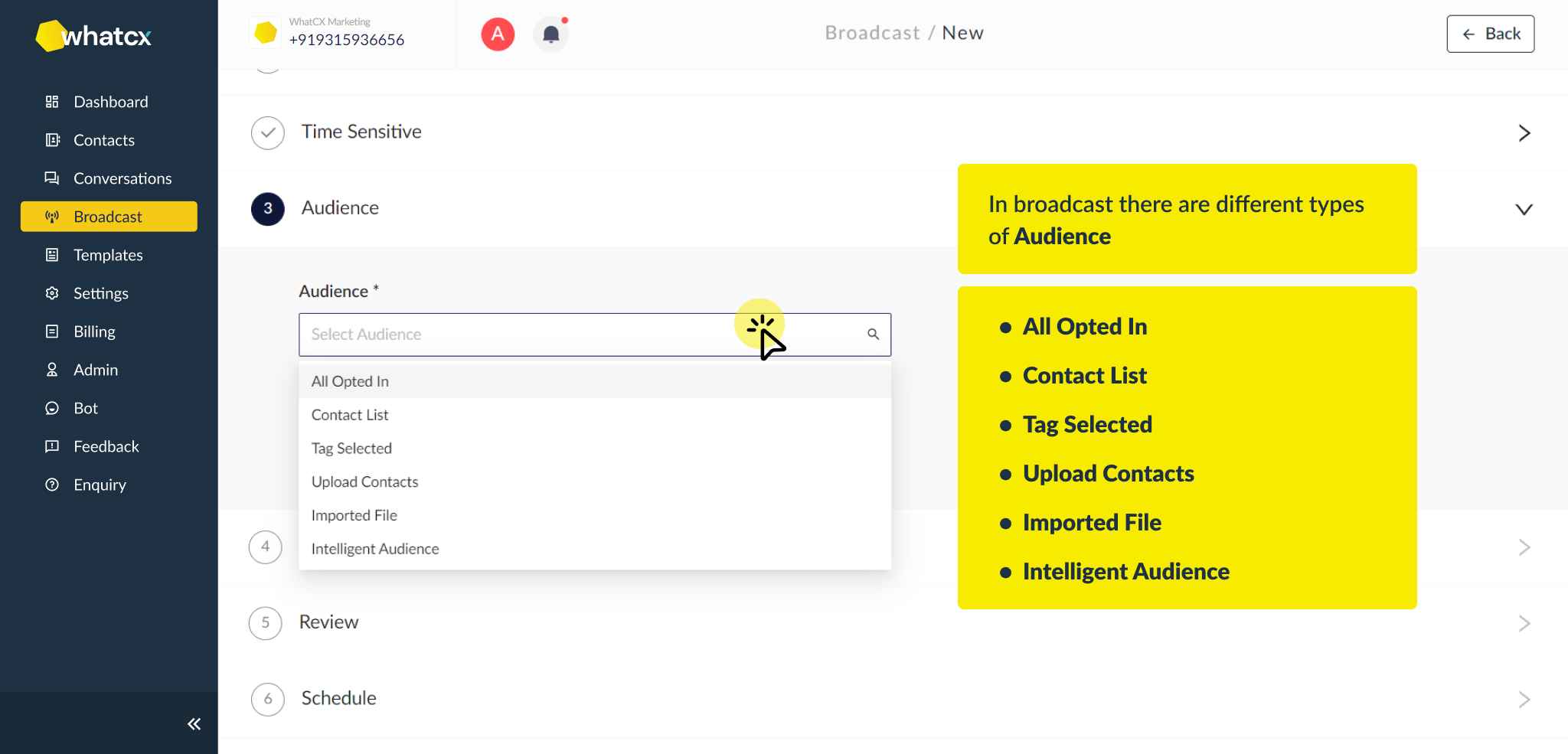Screen dimensions: 1568x754
Task: Click step 5 Review circle indicator
Action: click(x=265, y=623)
